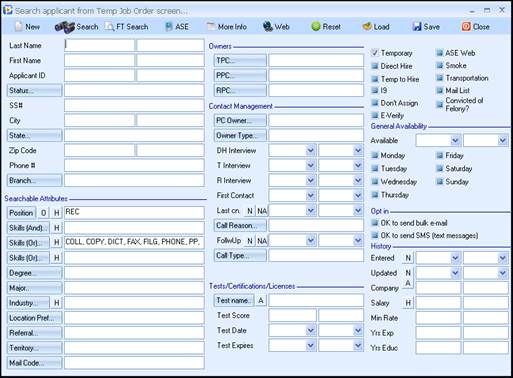
Task: Click the PC Owner... button
Action: click(240, 120)
